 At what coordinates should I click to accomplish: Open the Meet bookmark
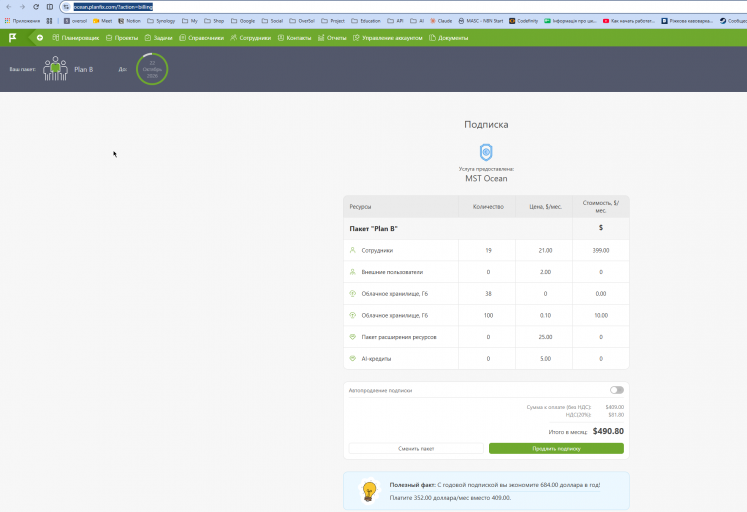(x=102, y=21)
